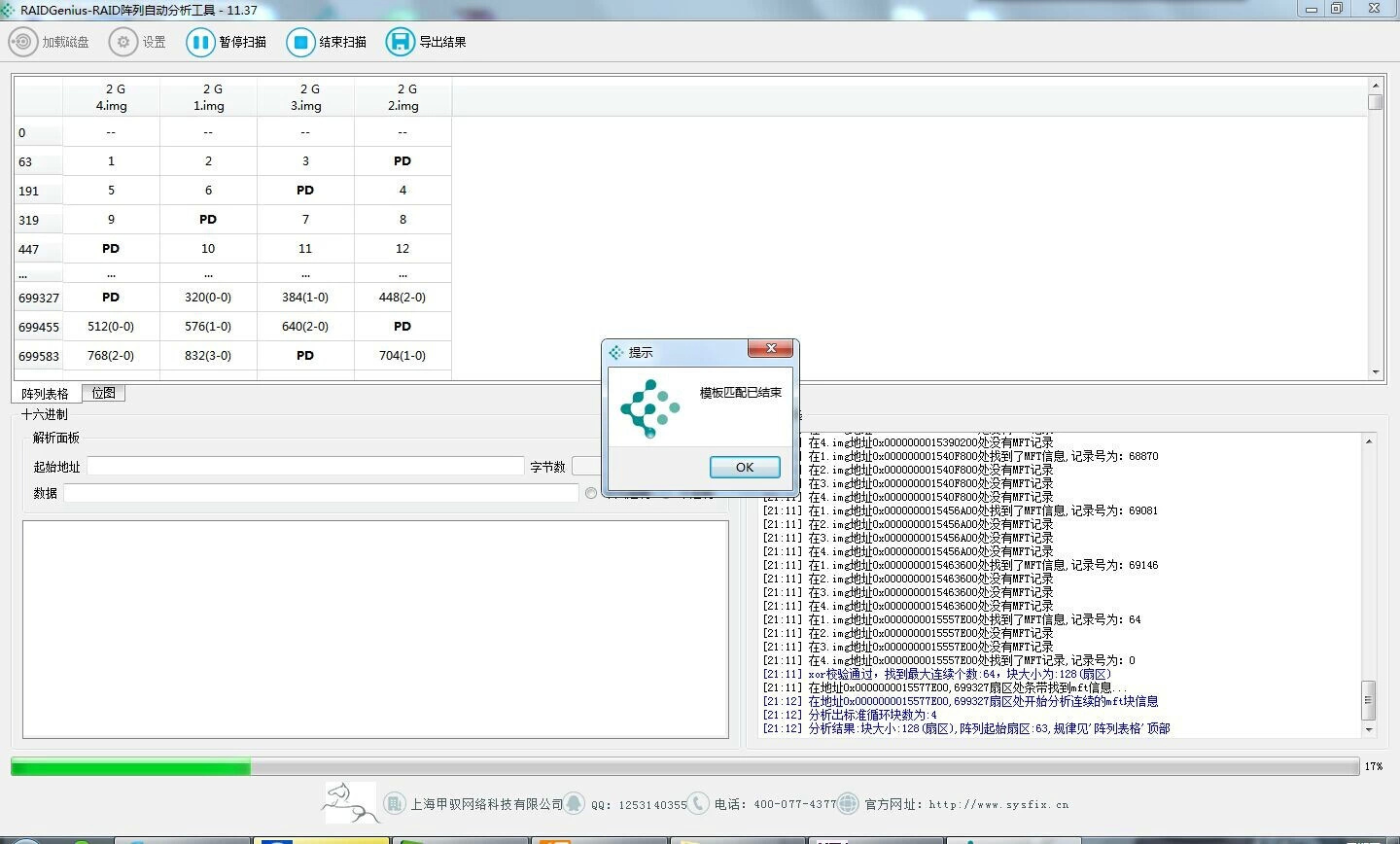Click the log panel scrollbar thumb
The height and width of the screenshot is (844, 1400).
pos(1369,700)
